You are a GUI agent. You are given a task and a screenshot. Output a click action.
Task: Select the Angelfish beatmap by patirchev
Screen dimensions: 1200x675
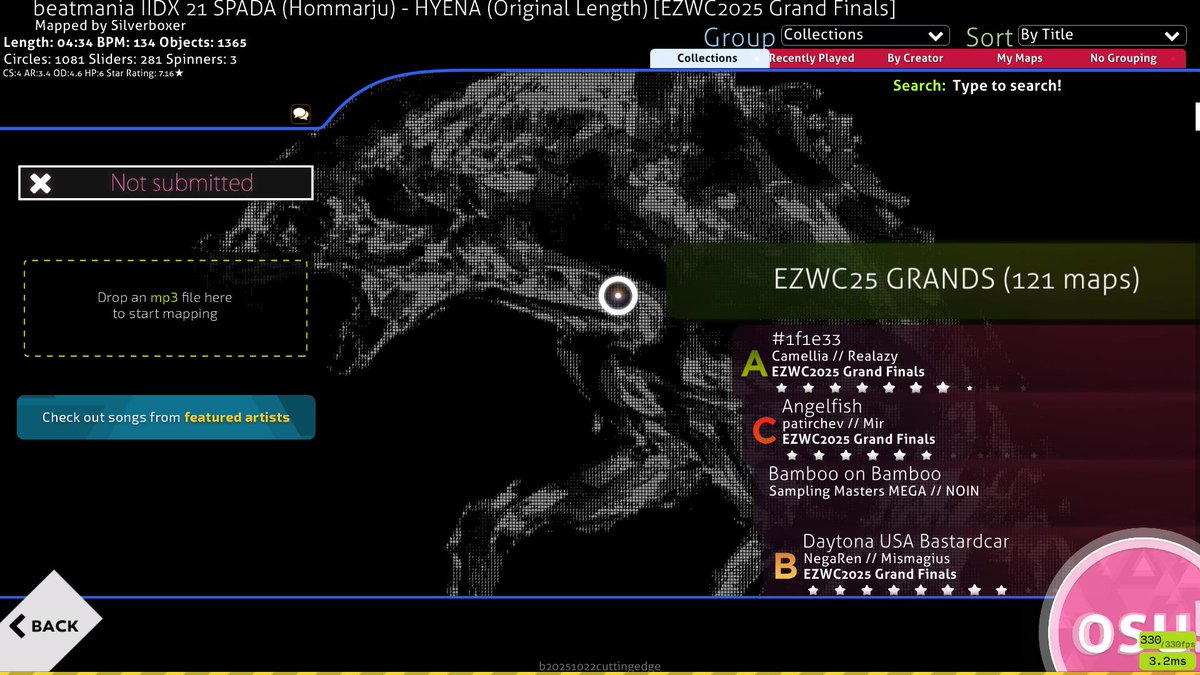tap(971, 428)
